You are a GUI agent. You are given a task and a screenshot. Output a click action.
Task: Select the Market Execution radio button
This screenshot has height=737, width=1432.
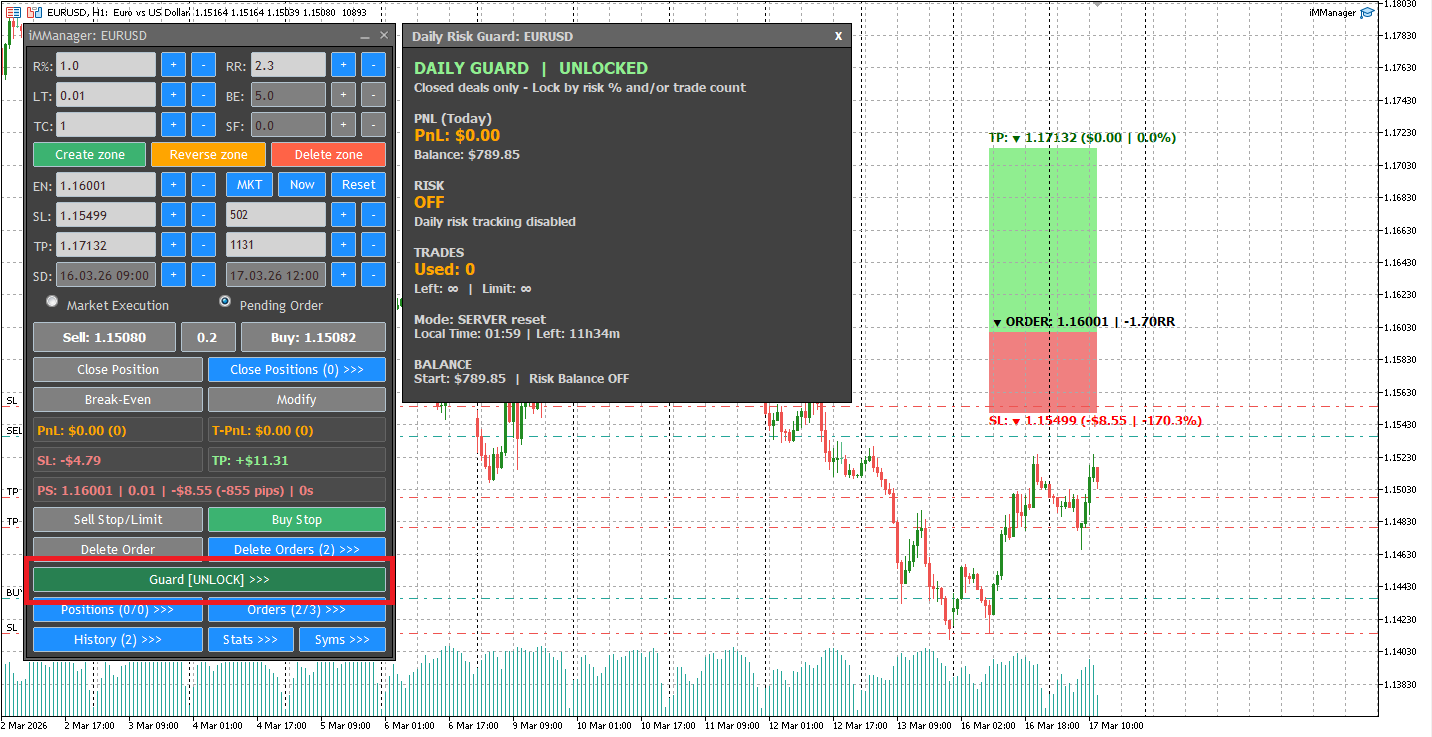pos(52,301)
